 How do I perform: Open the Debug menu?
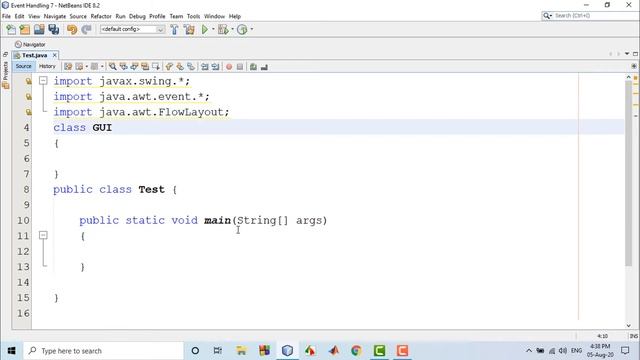pyautogui.click(x=137, y=16)
